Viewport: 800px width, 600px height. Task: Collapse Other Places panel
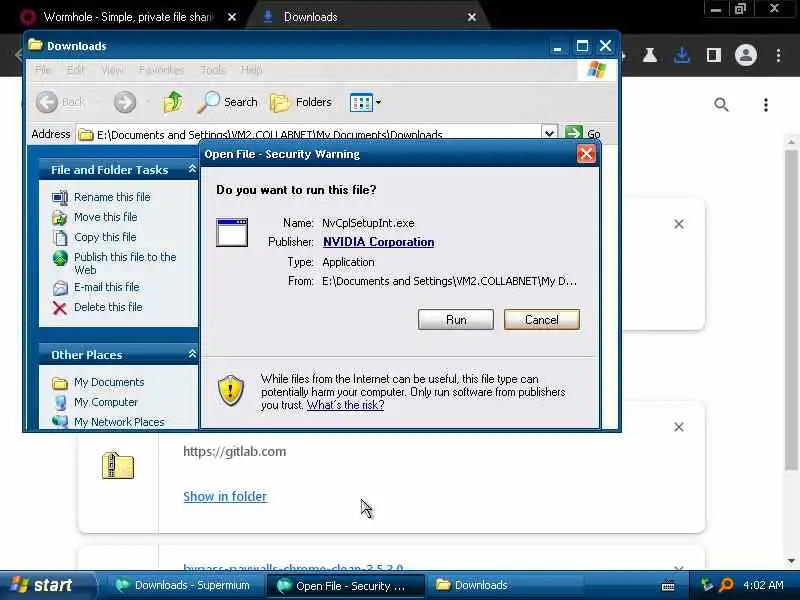pyautogui.click(x=192, y=354)
